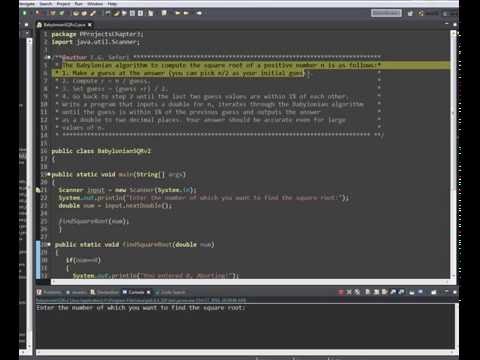Screen dimensions: 480x360
Task: Open the New Console View dropdown
Action: pos(434,292)
